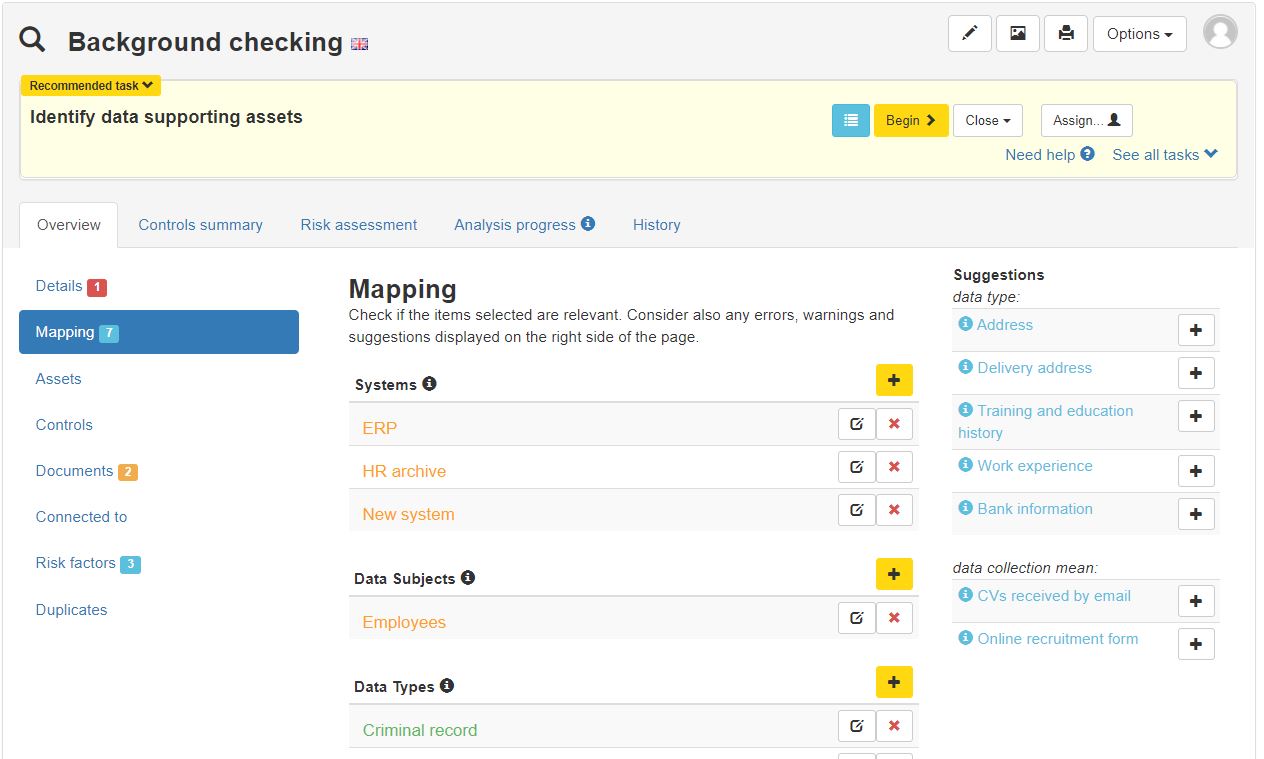Expand the Recommended task label

[x=91, y=86]
